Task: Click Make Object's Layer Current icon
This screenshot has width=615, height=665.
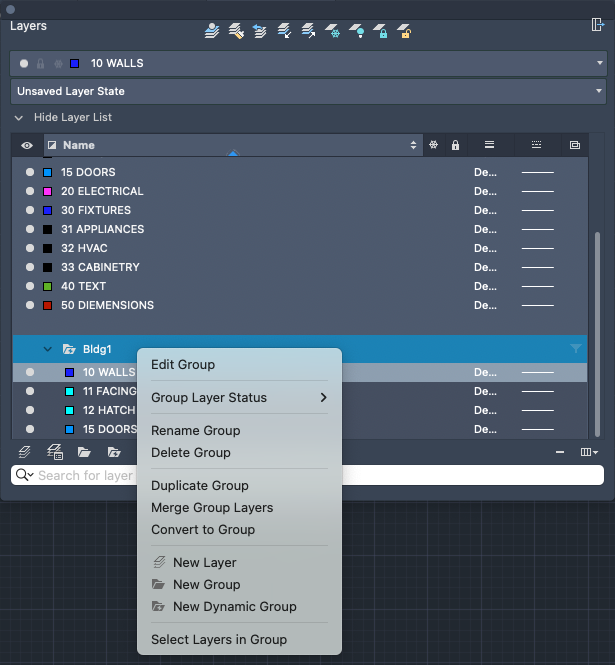Action: click(212, 31)
